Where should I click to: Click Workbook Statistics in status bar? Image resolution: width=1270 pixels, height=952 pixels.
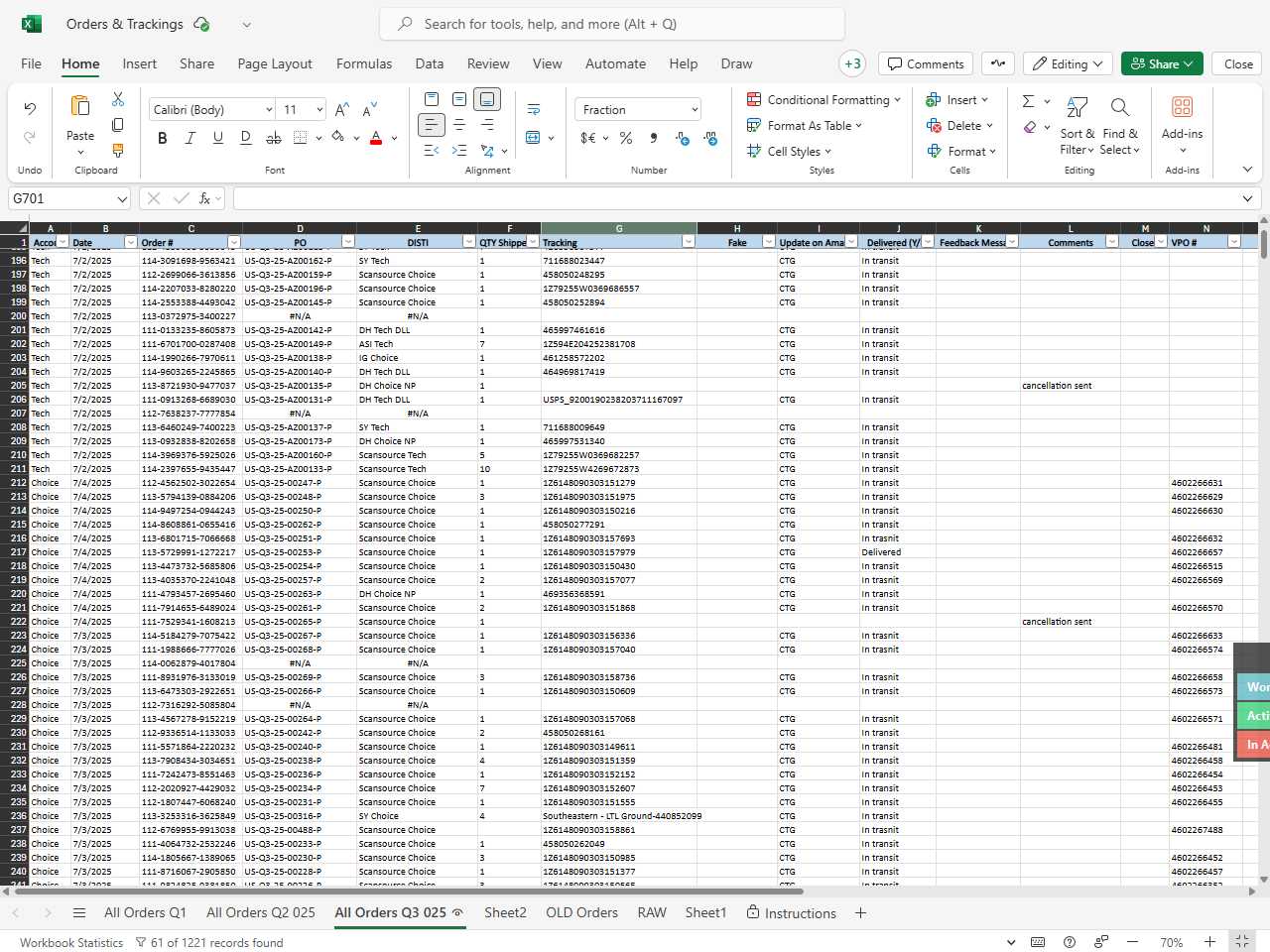click(71, 942)
